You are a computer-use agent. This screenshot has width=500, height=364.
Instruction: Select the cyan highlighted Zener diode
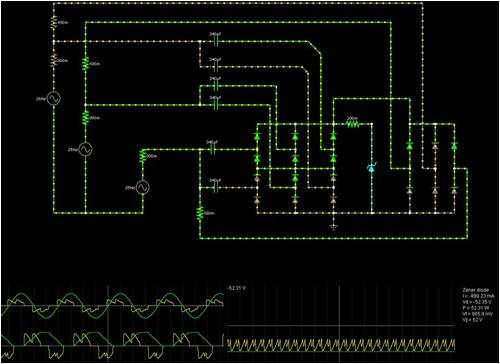click(371, 168)
